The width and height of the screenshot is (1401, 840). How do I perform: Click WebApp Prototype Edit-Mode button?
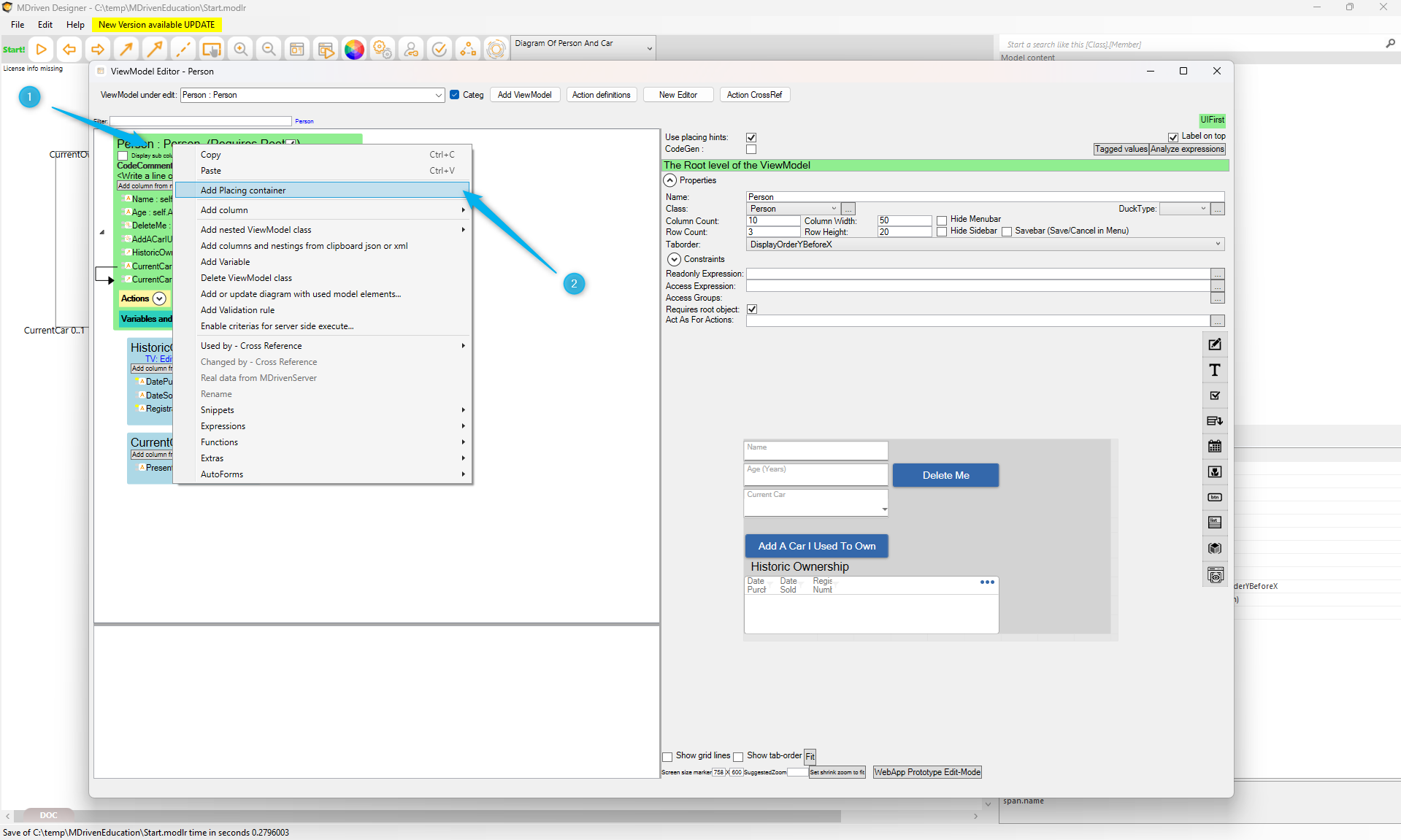(x=927, y=772)
